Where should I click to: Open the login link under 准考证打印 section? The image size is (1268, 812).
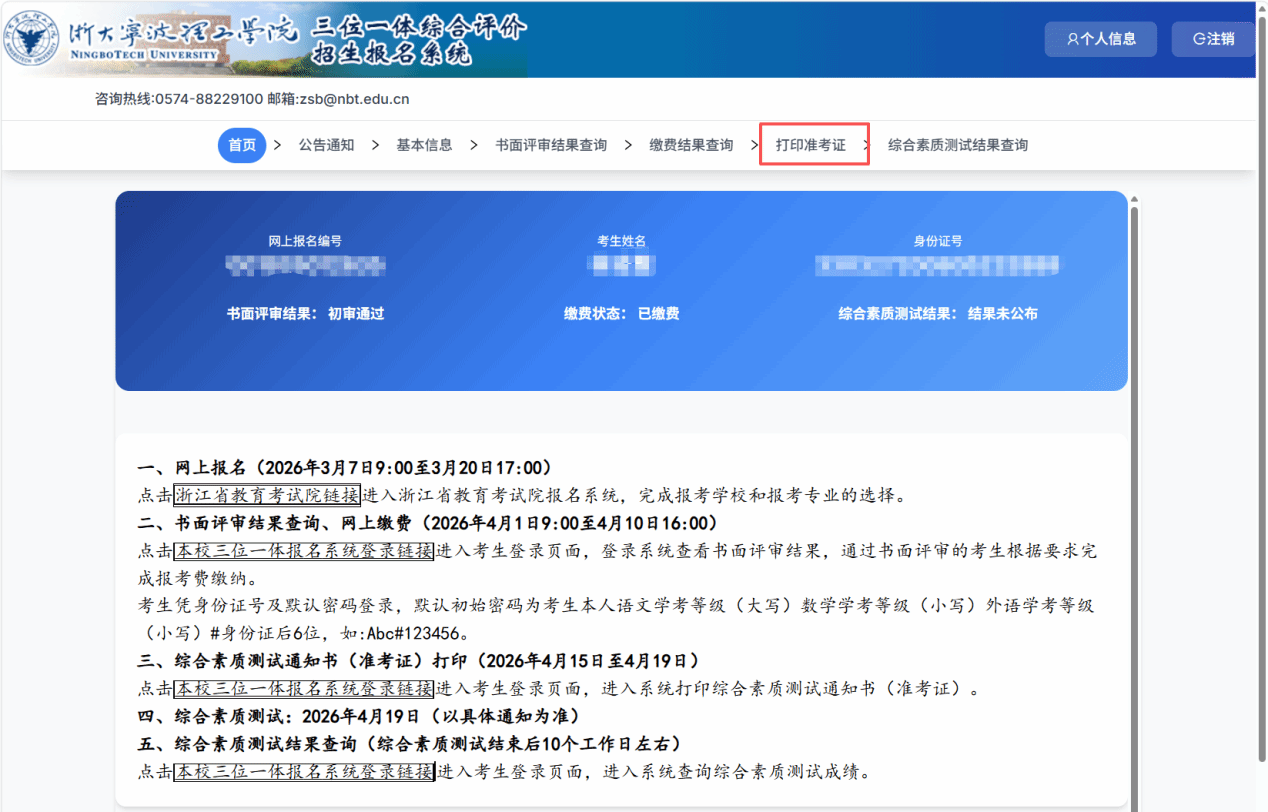(x=304, y=689)
